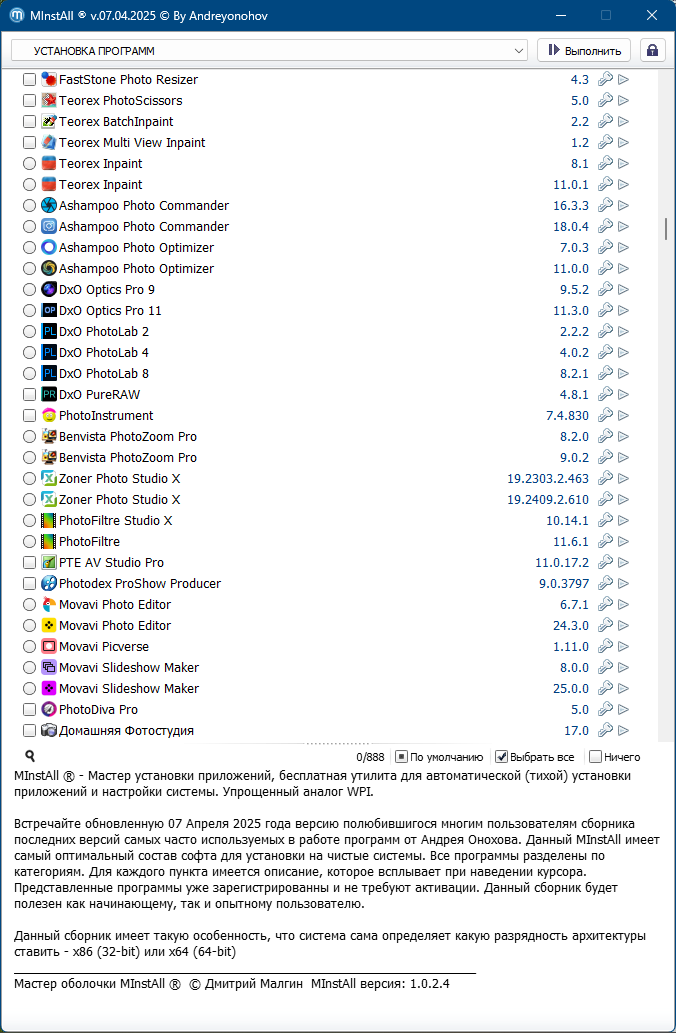Click the Ashampoo Photo Optimizer 11.0.0 entry

(136, 269)
